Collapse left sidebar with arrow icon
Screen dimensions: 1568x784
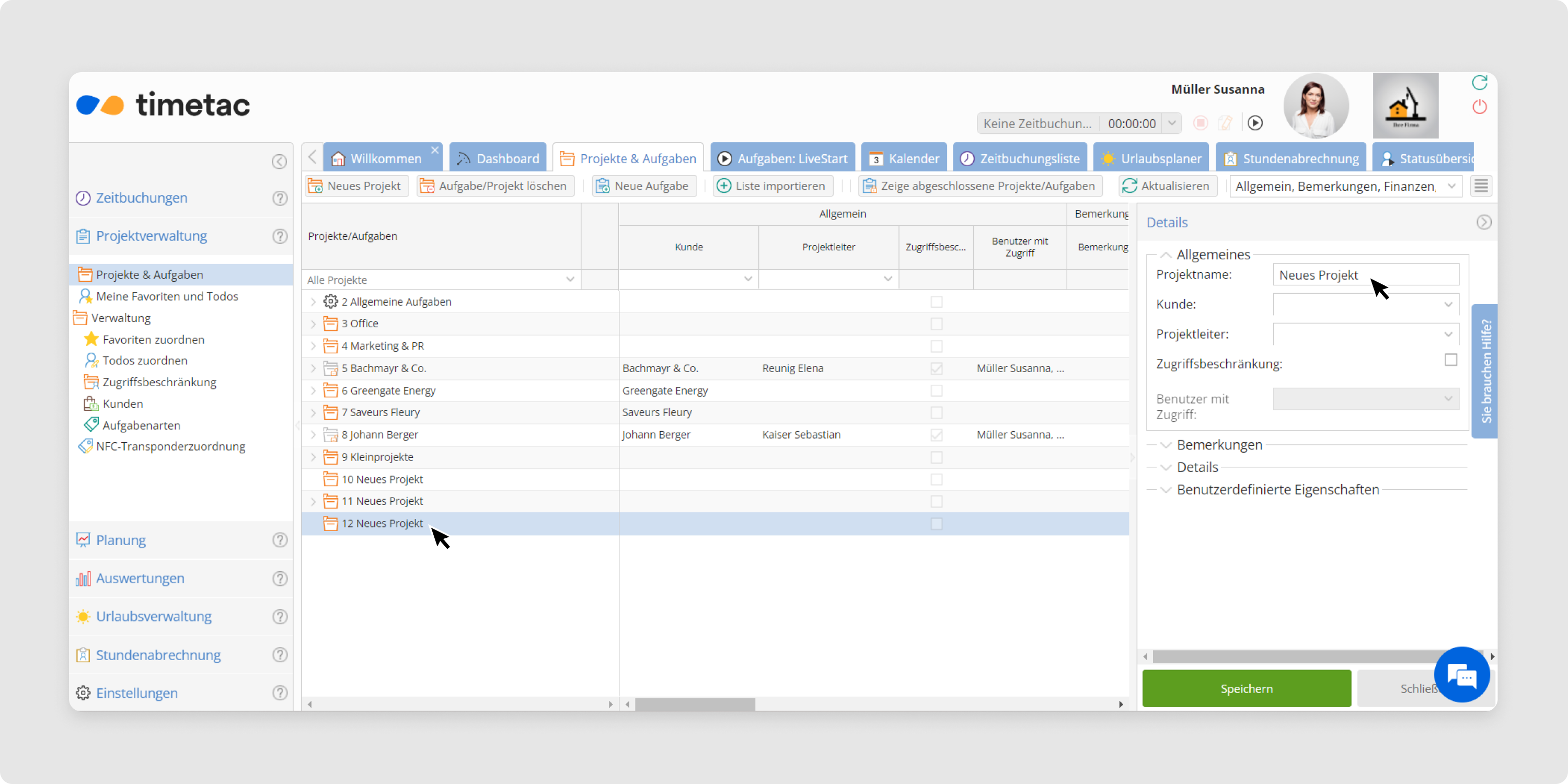point(279,162)
